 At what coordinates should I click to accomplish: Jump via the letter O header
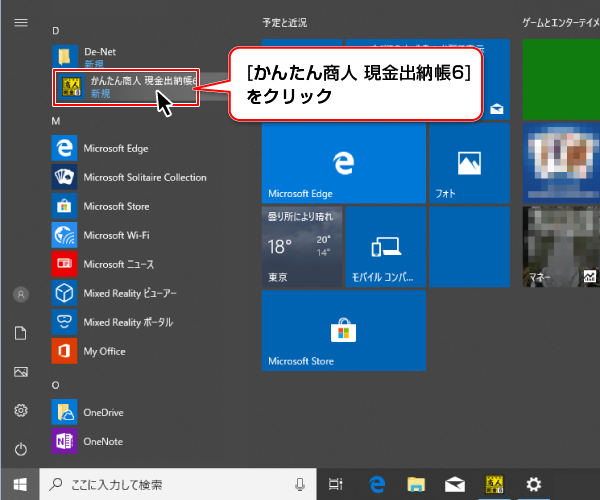tap(55, 385)
